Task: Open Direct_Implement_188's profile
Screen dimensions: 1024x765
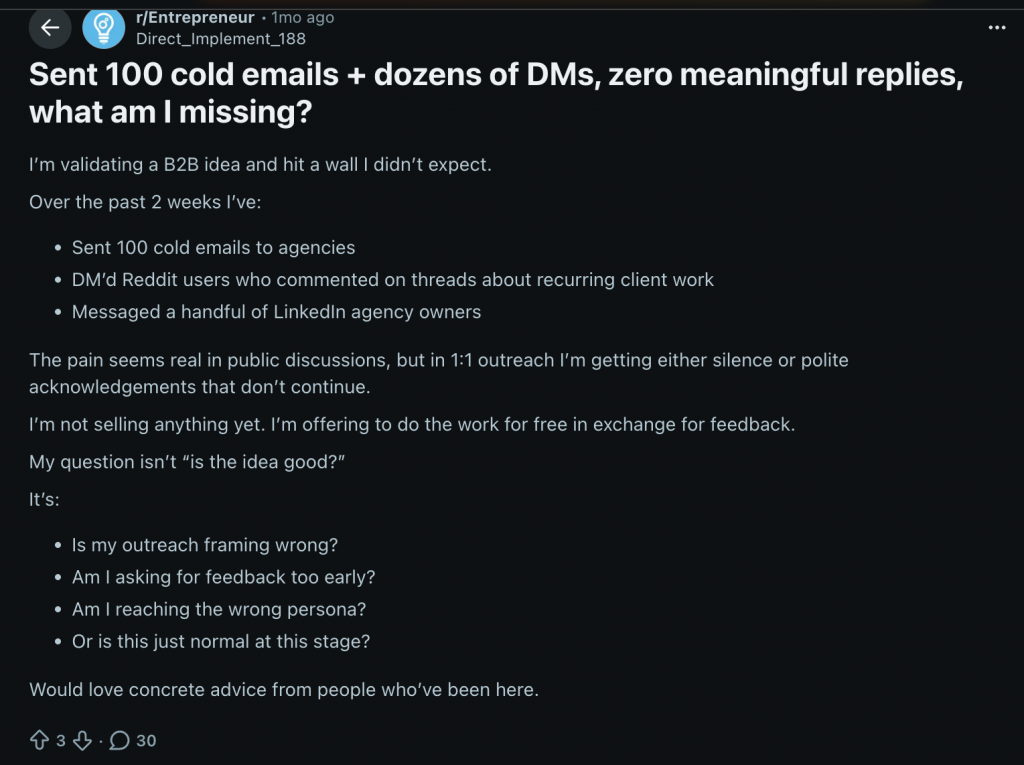Action: point(220,39)
